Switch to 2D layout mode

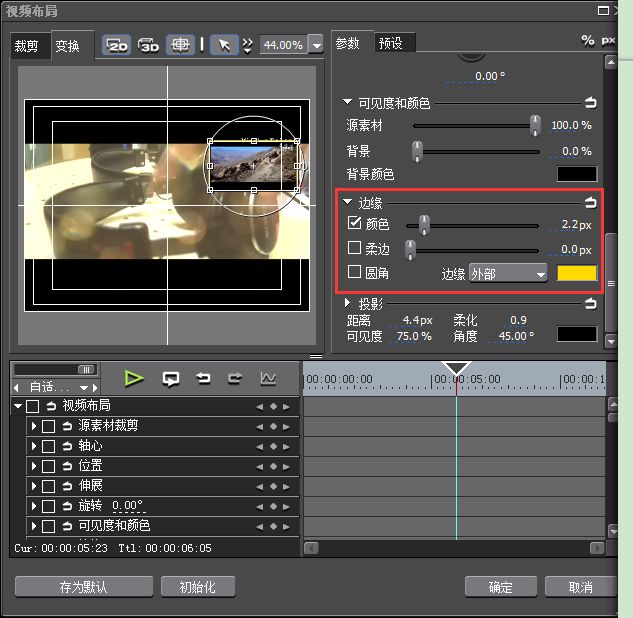point(117,45)
